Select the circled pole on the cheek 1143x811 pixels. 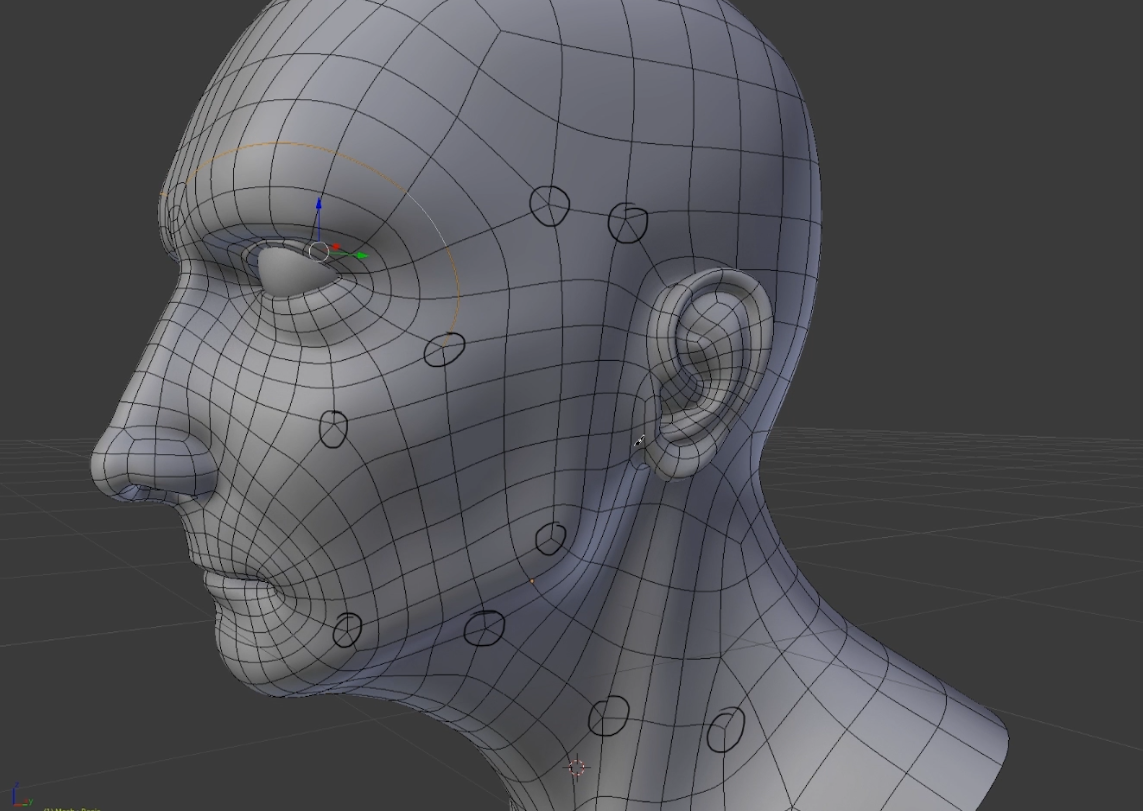pos(335,425)
